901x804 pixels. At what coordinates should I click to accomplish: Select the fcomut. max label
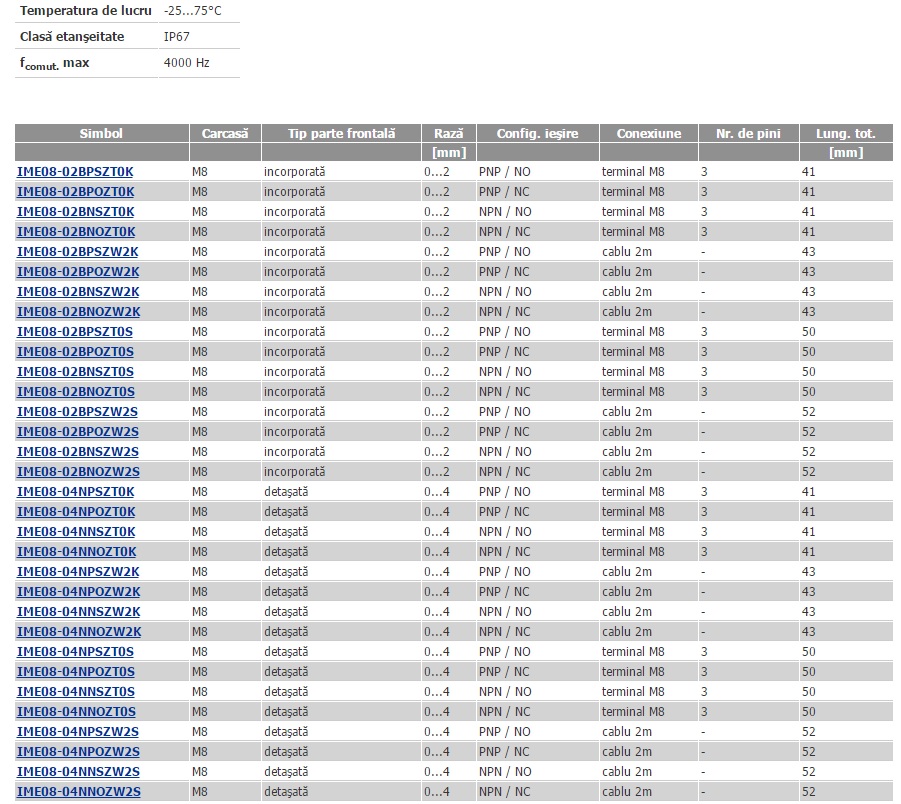tap(55, 63)
